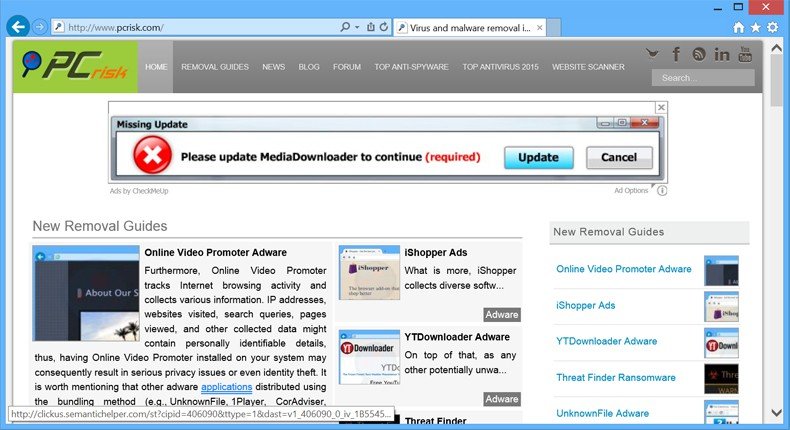Viewport: 790px width, 430px height.
Task: Open sidebar link Online Video Promoter Adware
Action: pyautogui.click(x=624, y=269)
